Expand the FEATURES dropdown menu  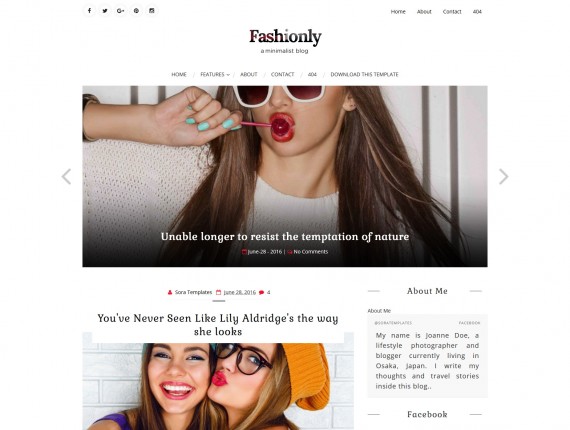pos(215,75)
